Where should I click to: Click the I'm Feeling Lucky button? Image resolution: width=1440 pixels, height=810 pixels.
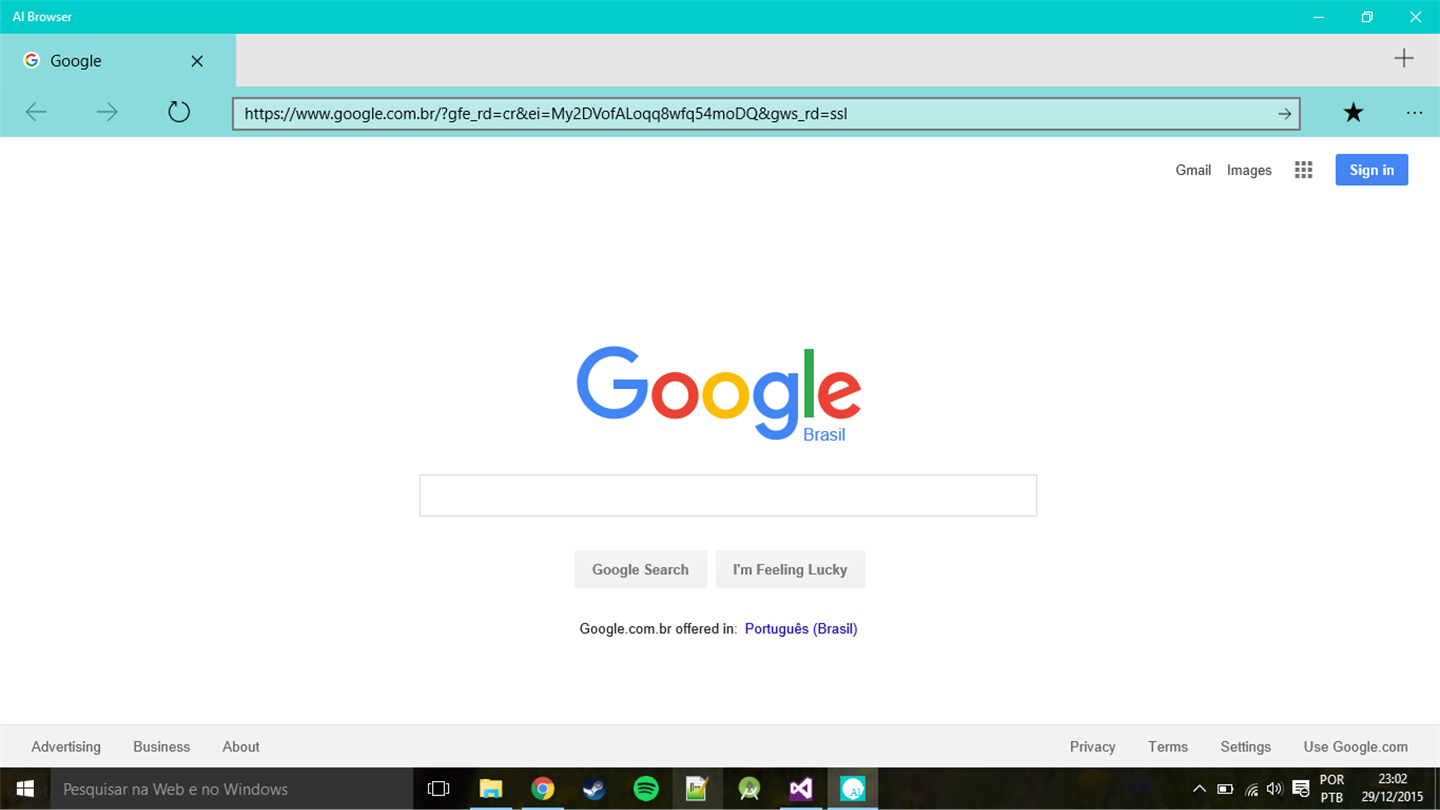(790, 569)
